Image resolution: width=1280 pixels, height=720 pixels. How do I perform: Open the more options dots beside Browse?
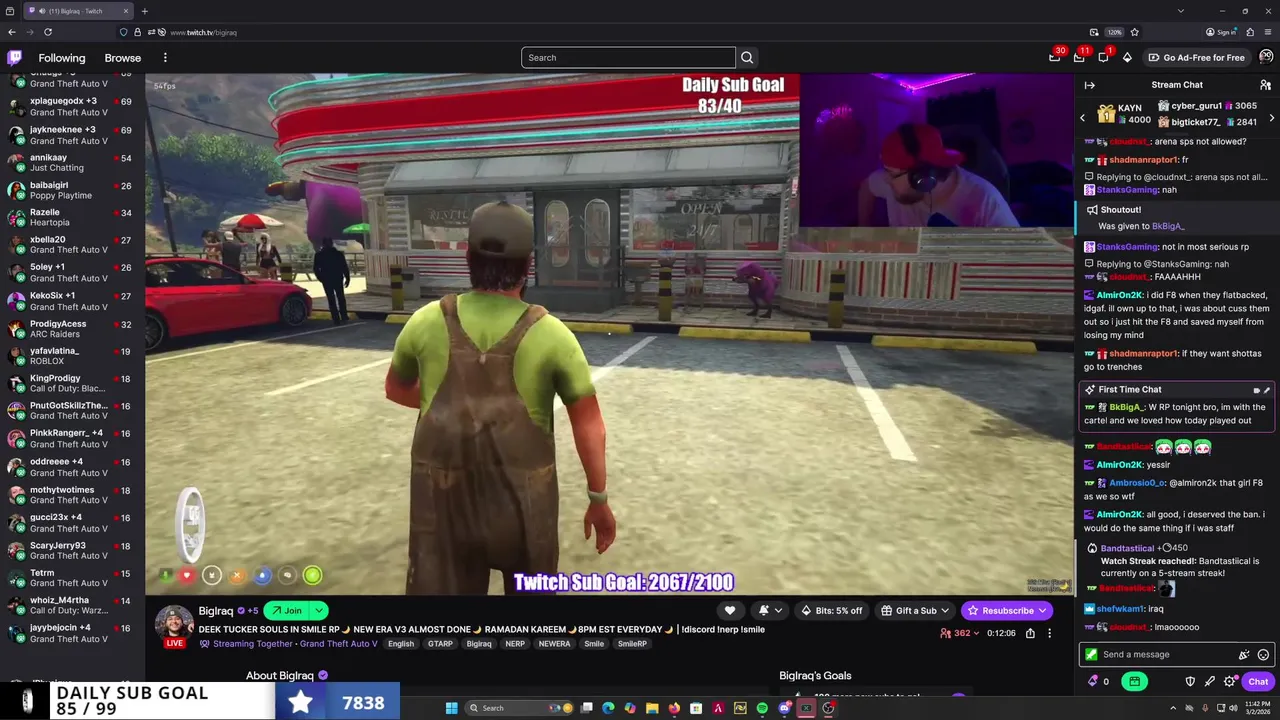pos(165,58)
